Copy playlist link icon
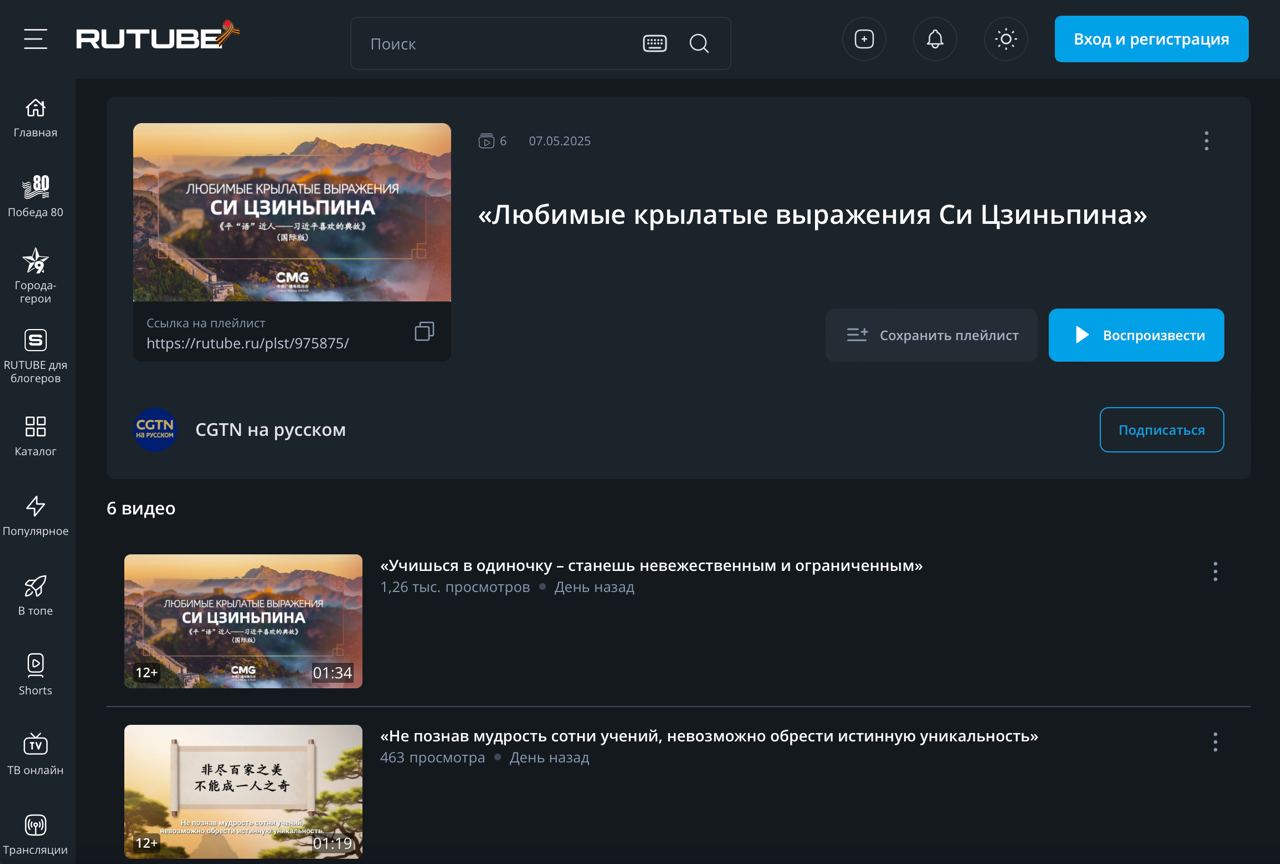This screenshot has height=864, width=1280. [x=424, y=332]
